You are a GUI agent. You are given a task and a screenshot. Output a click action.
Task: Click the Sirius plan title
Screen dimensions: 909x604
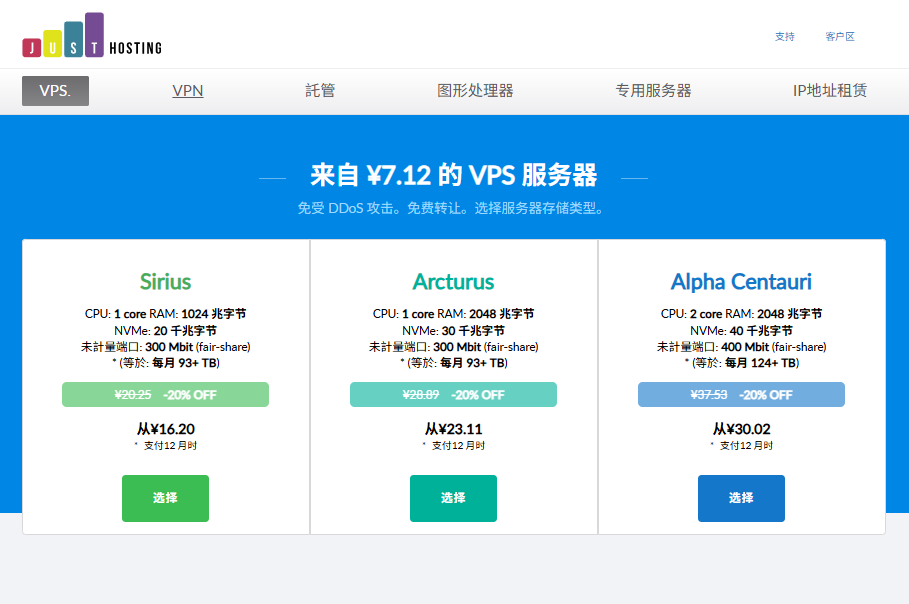166,281
